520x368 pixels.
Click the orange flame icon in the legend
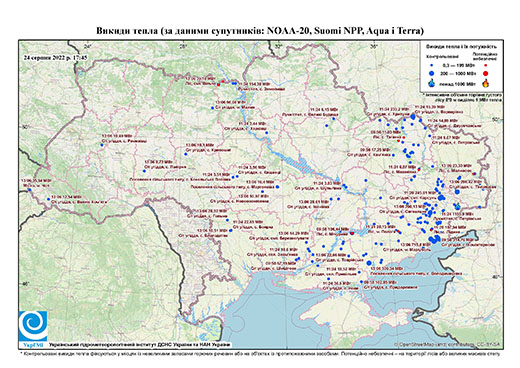(486, 83)
